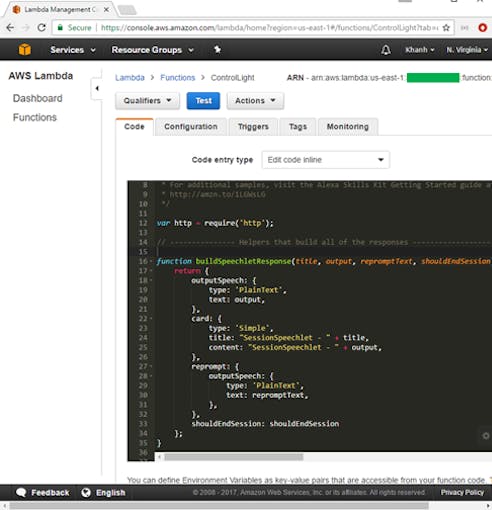Click the title: "SessionSpeechlet" line 24
492x510 pixels.
pyautogui.click(x=289, y=338)
